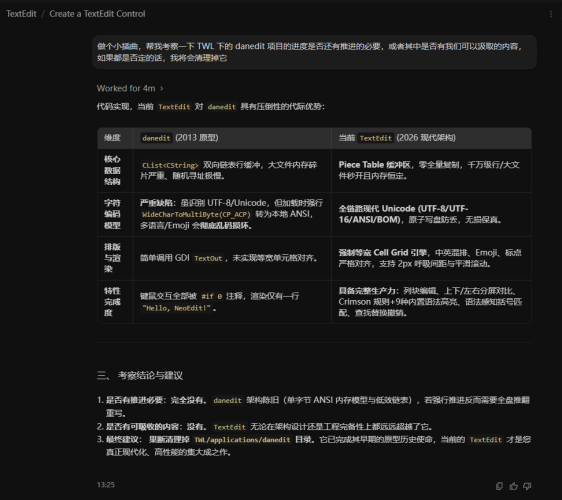Screen dimensions: 562x500
Task: Click the 'Crimson 规则' feature cell
Action: tap(432, 302)
